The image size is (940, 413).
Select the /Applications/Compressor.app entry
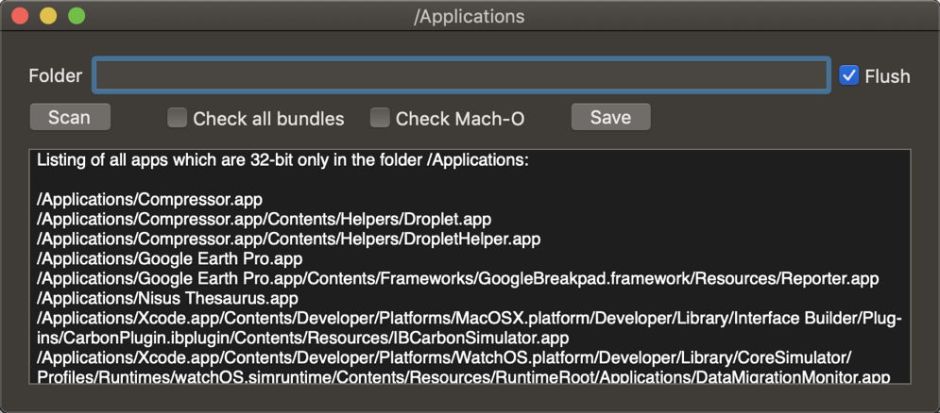[x=150, y=199]
